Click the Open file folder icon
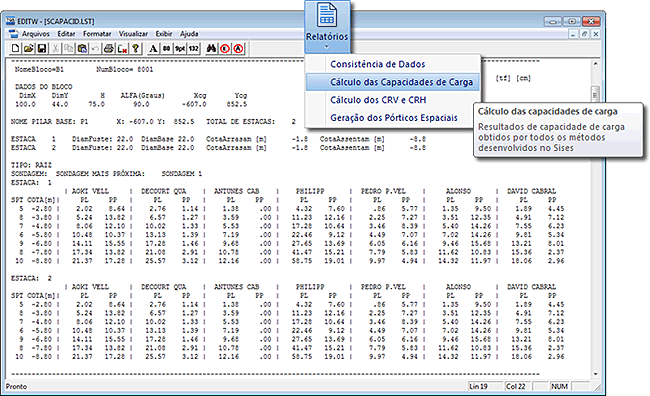This screenshot has height=396, width=650. click(29, 49)
